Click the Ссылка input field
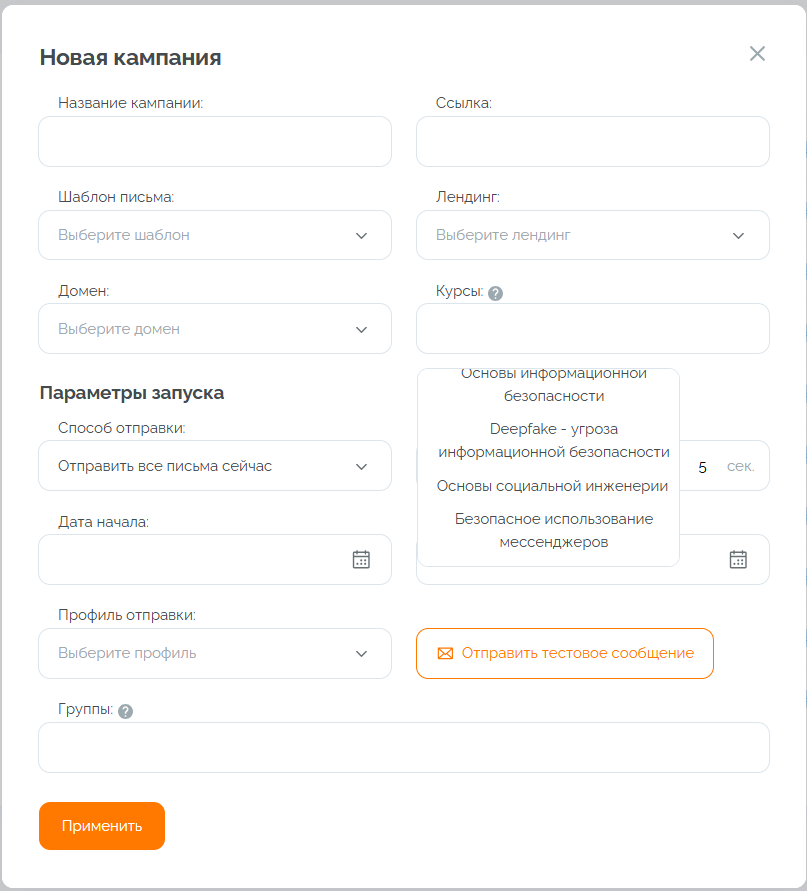The height and width of the screenshot is (891, 807). pos(592,142)
